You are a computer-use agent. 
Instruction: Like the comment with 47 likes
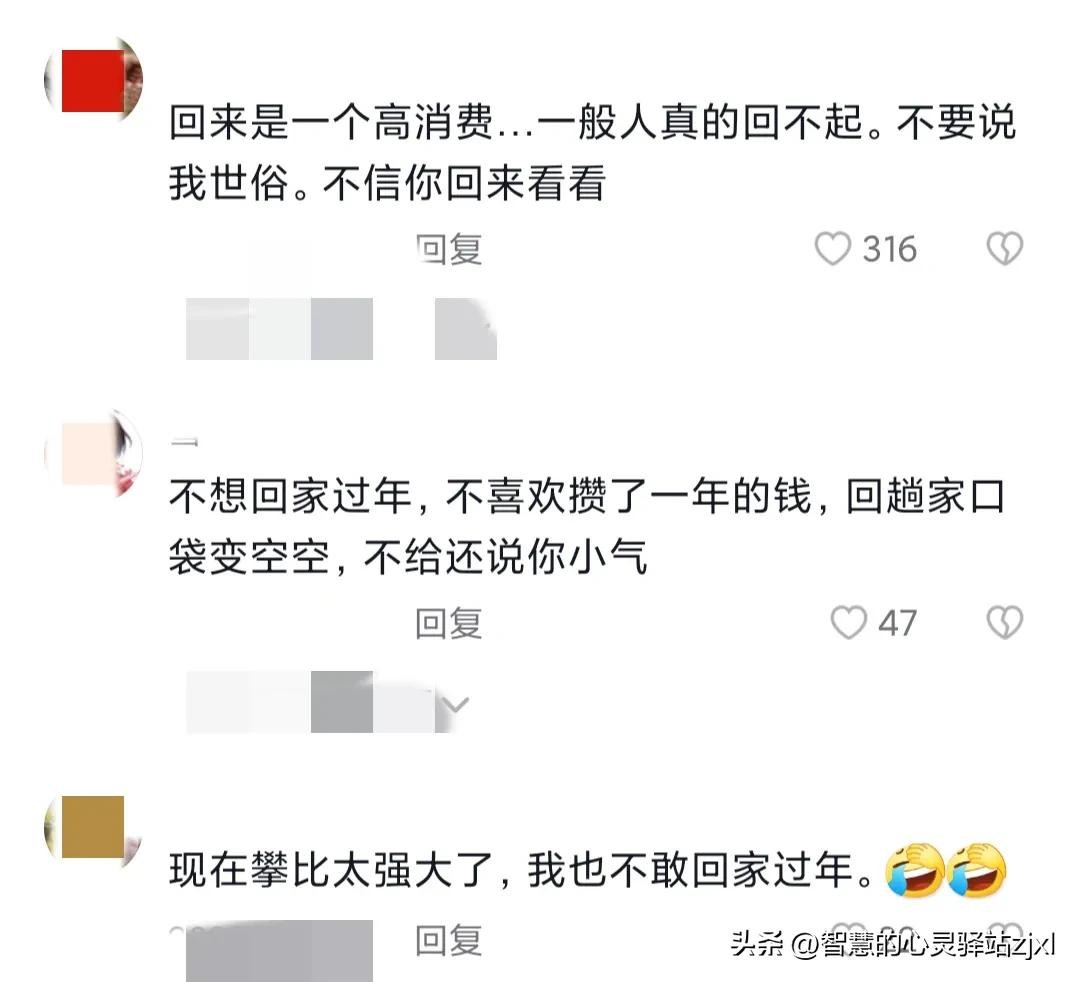click(x=848, y=623)
